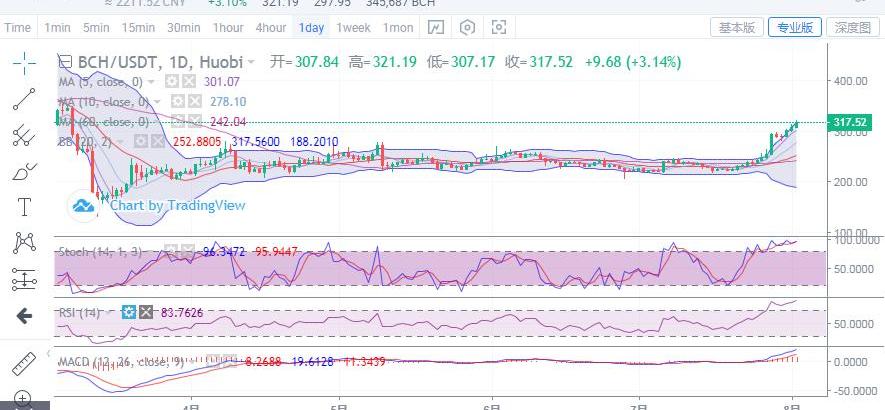Select the 1day interval
Image resolution: width=885 pixels, height=410 pixels.
(x=312, y=27)
